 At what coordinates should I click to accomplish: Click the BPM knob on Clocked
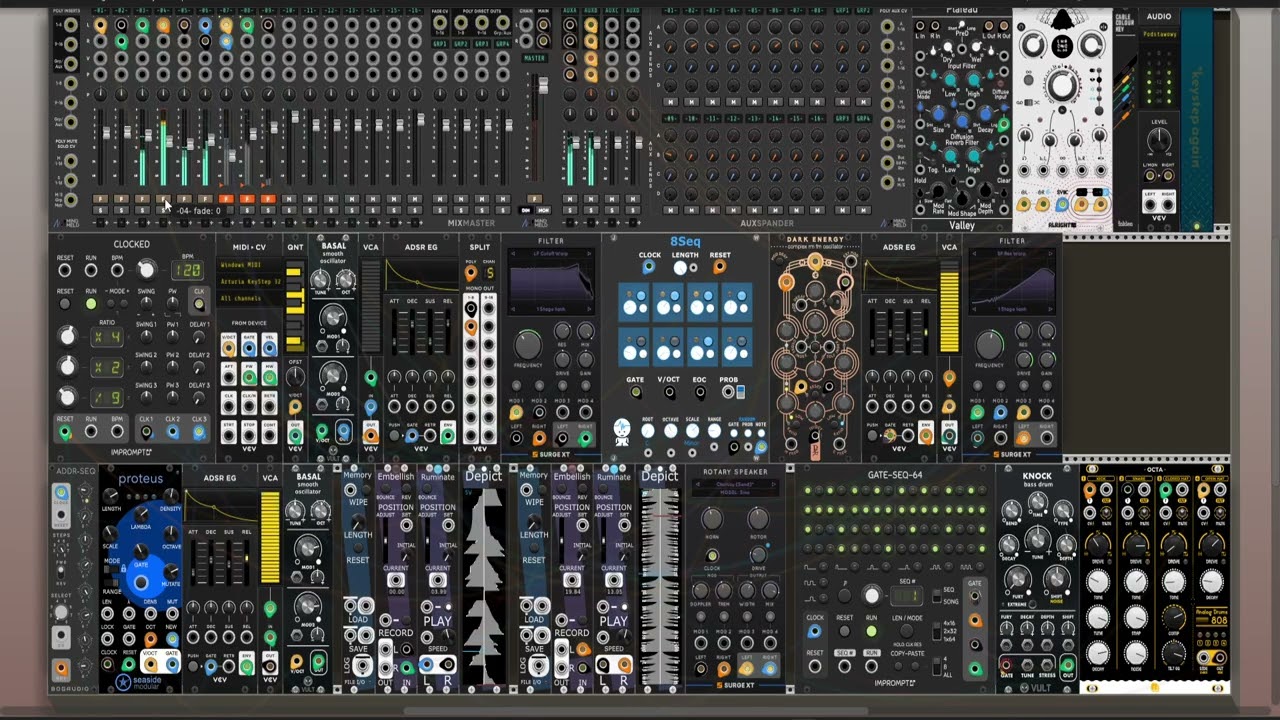[146, 270]
